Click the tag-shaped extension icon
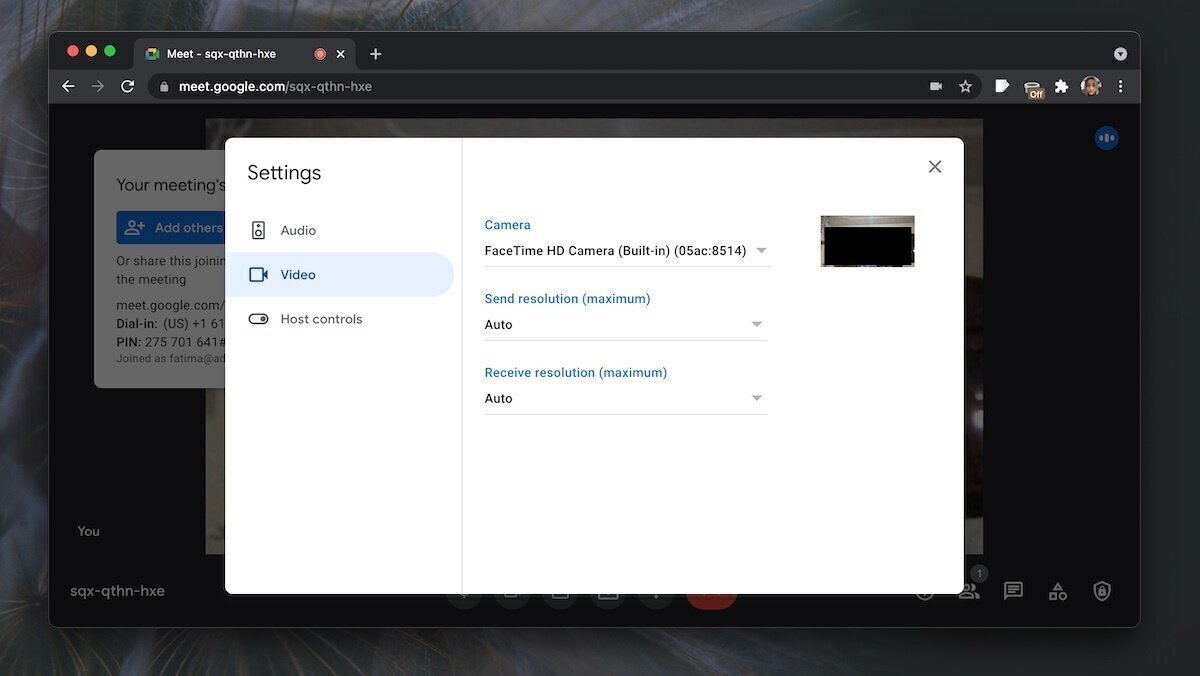 coord(1002,87)
